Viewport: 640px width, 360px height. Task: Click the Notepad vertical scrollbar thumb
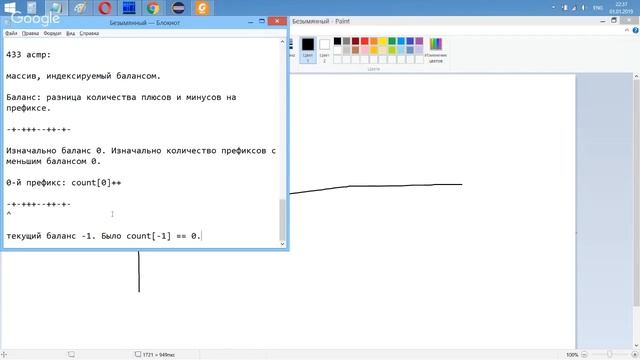pos(282,220)
